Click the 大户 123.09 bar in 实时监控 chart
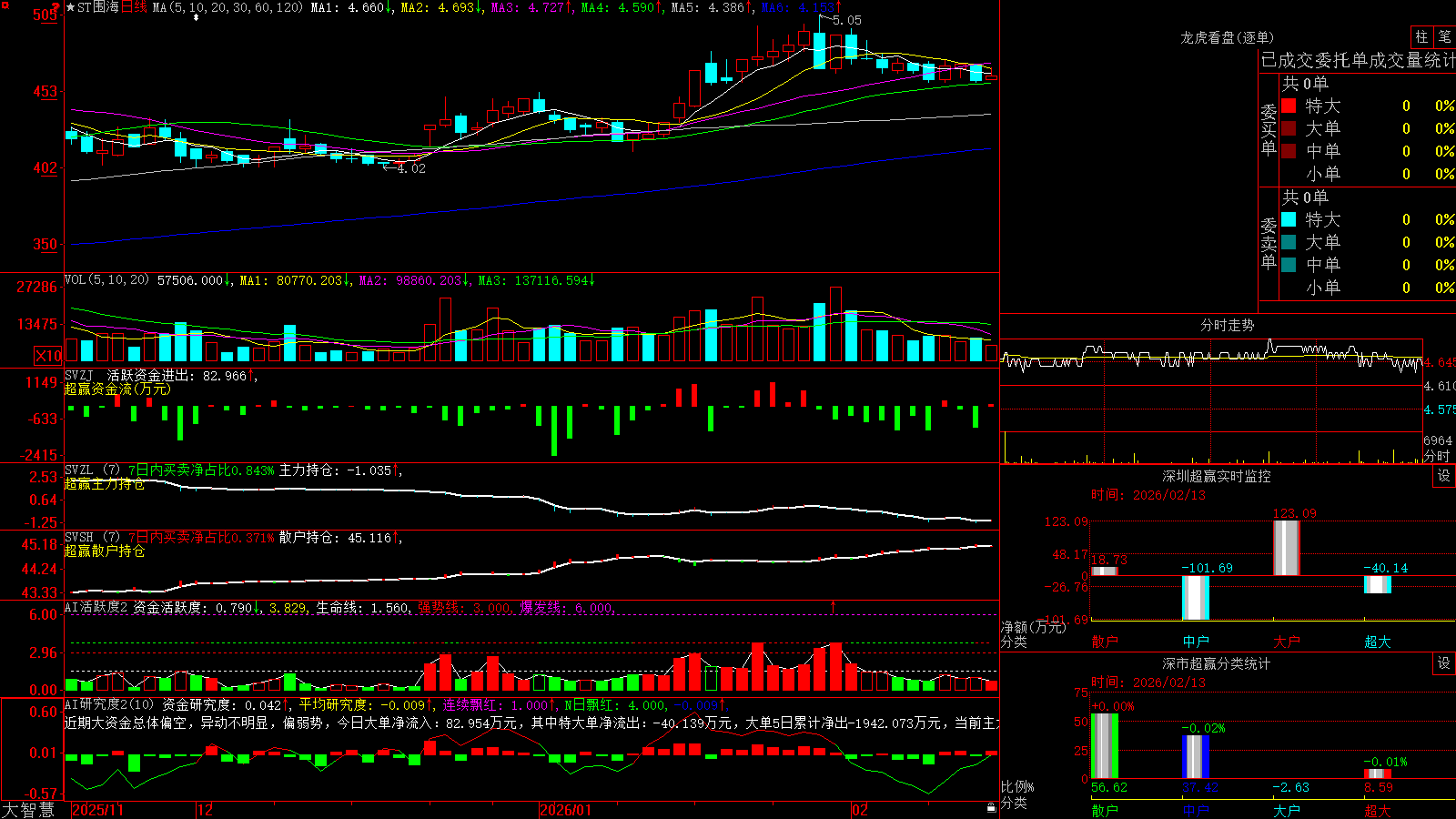 [1287, 548]
